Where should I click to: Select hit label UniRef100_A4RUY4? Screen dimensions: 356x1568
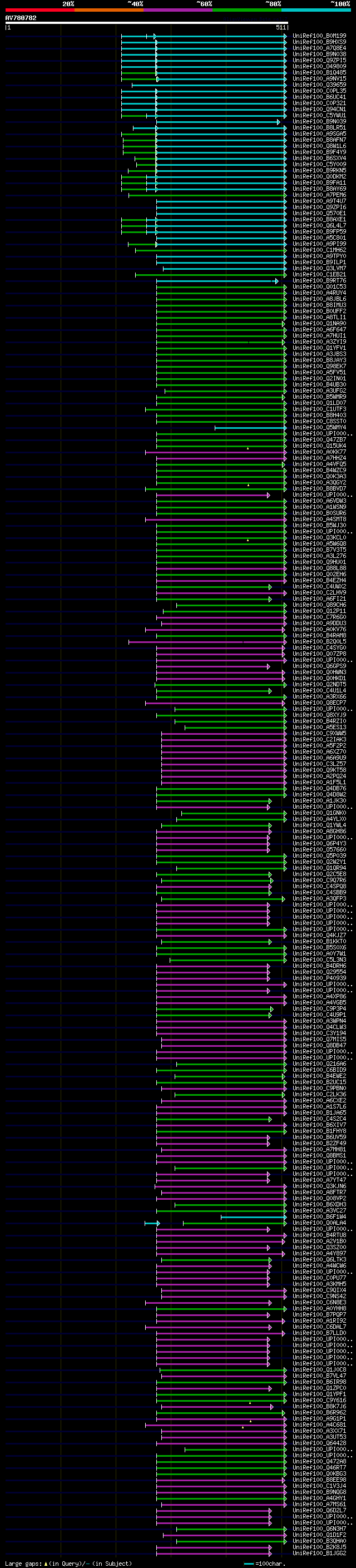click(x=319, y=293)
